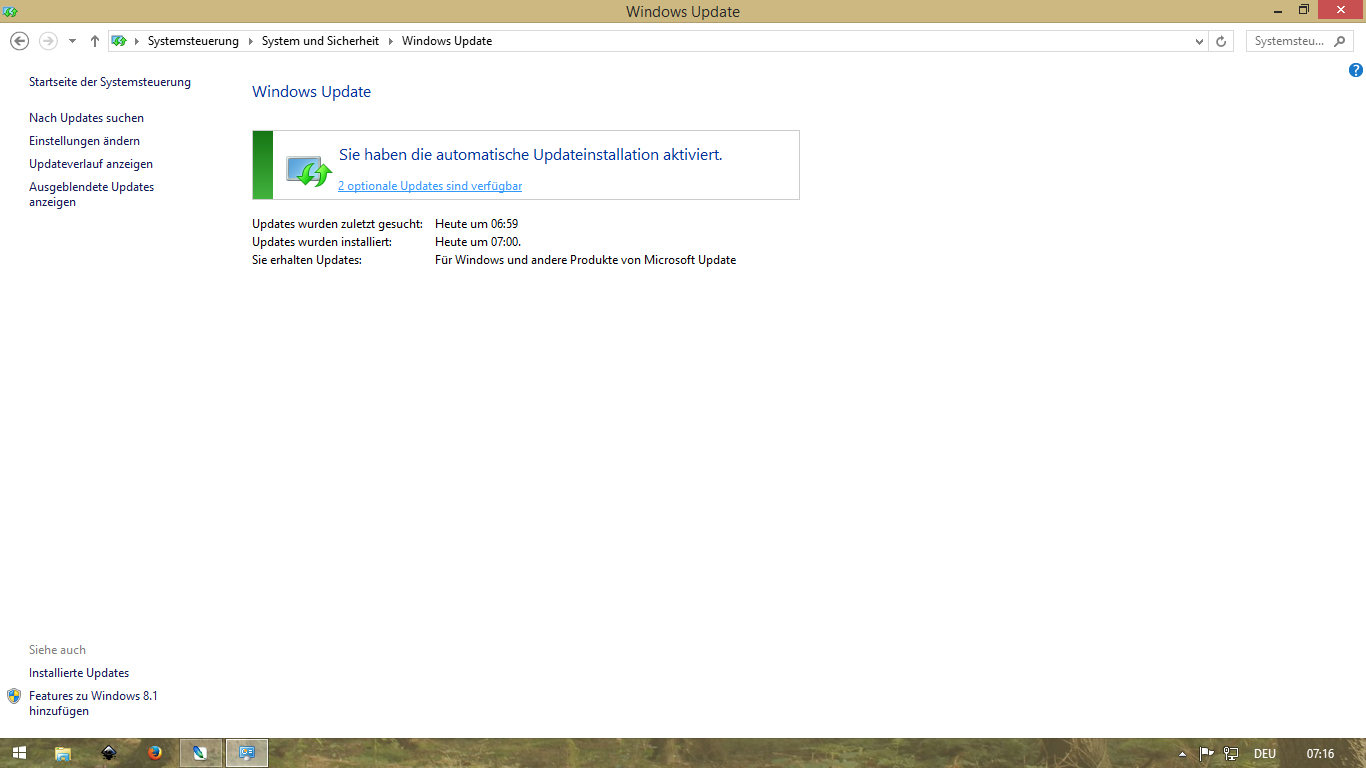Refresh the page with the reload icon
1366x768 pixels.
pos(1221,41)
